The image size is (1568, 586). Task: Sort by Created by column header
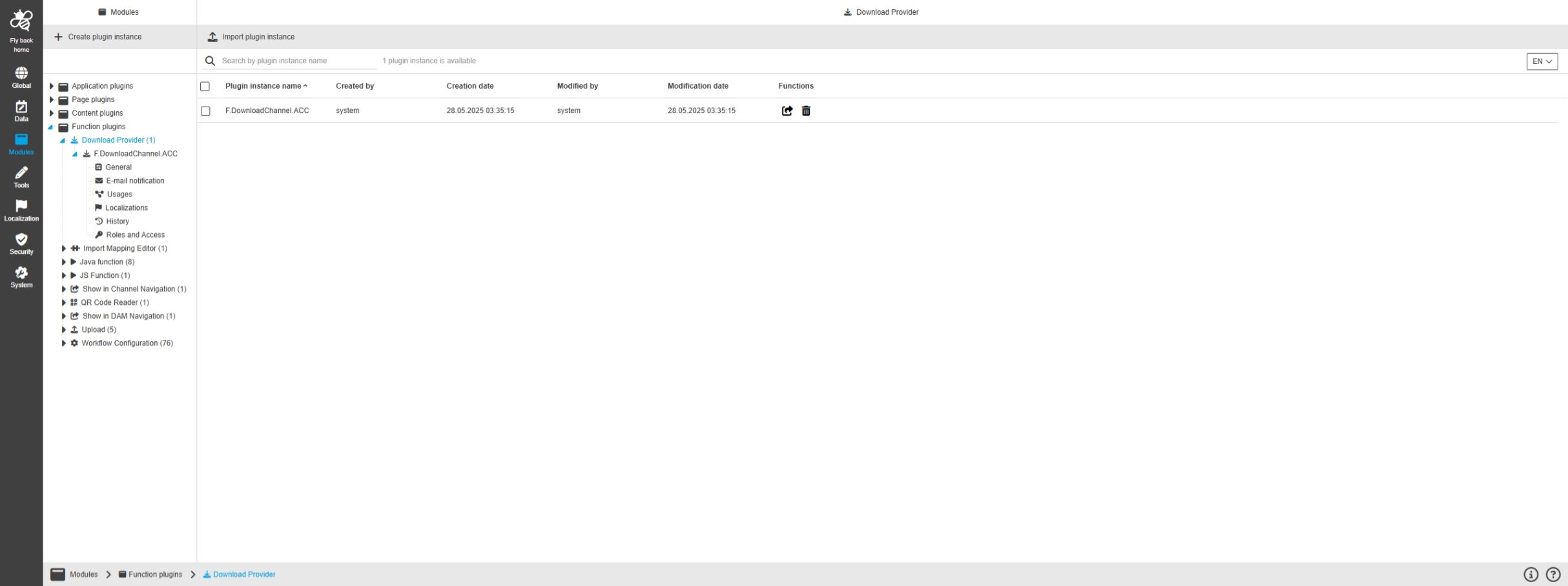pos(355,86)
